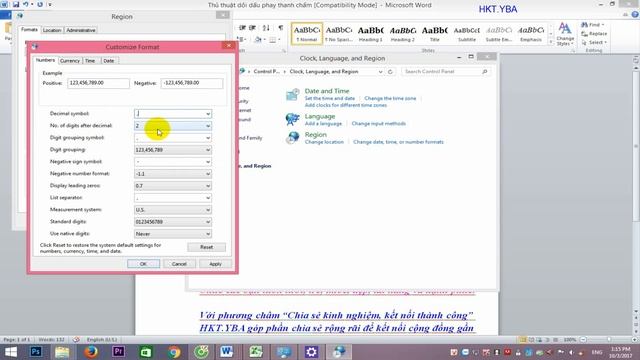Screen dimensions: 640x360
Task: Open File Explorer from the taskbar
Action: 62,352
